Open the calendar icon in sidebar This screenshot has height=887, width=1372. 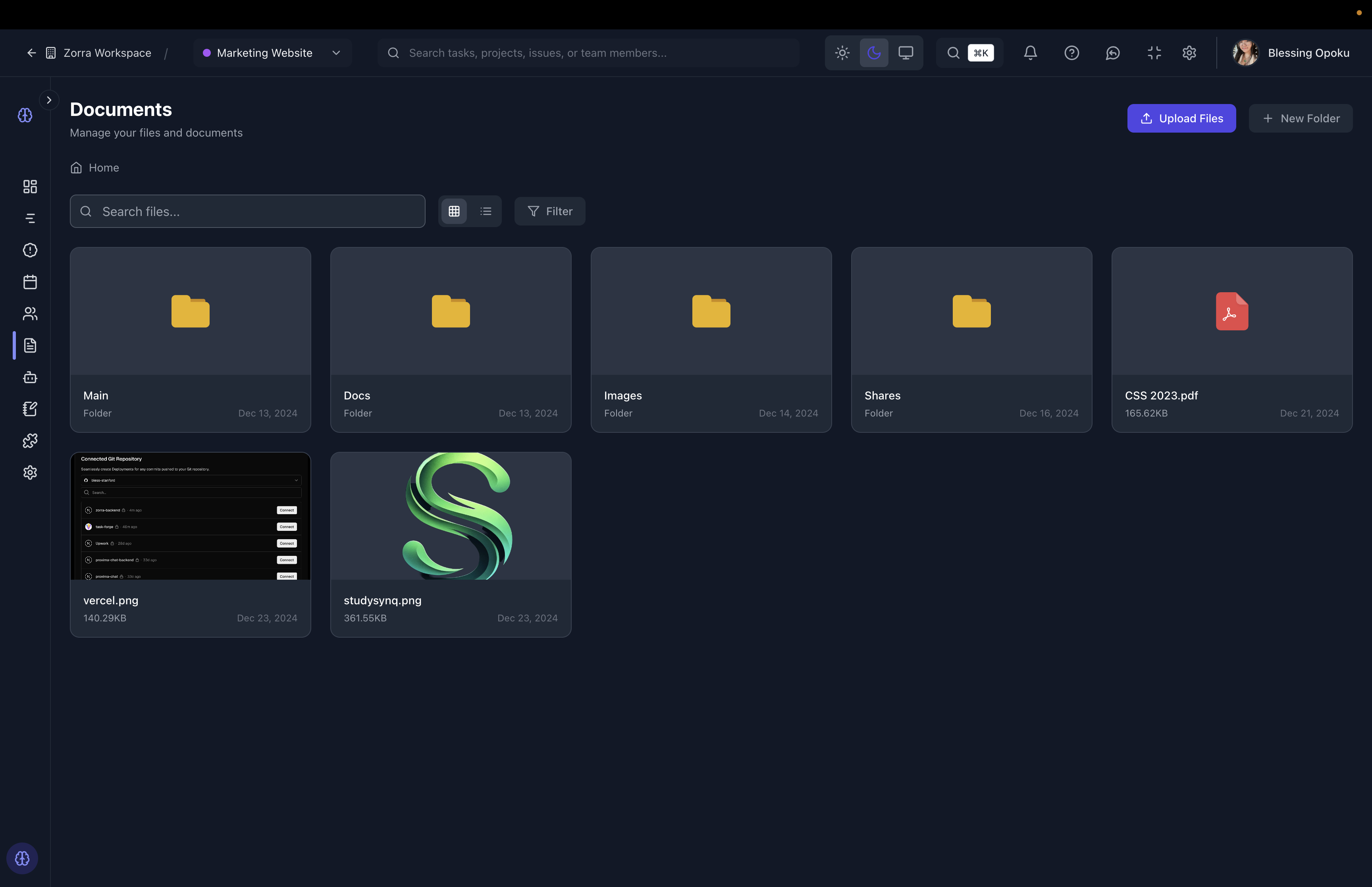pyautogui.click(x=30, y=282)
